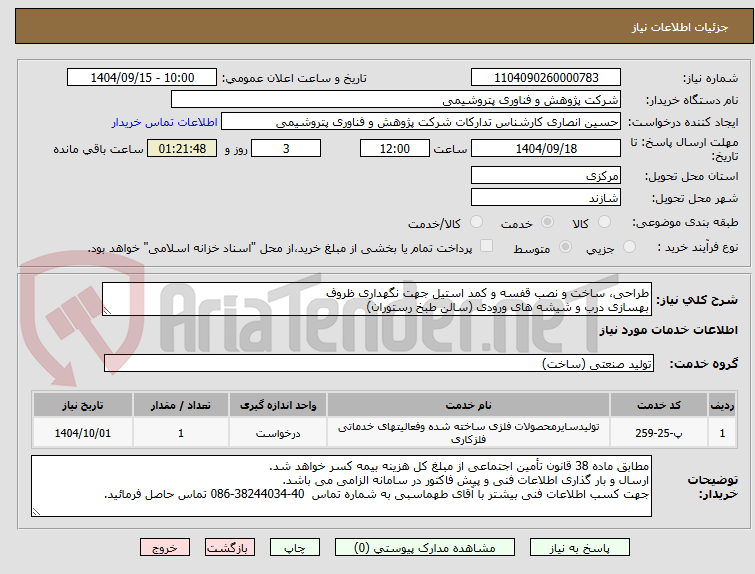Click the ساعت باقی مانده label

tap(98, 149)
